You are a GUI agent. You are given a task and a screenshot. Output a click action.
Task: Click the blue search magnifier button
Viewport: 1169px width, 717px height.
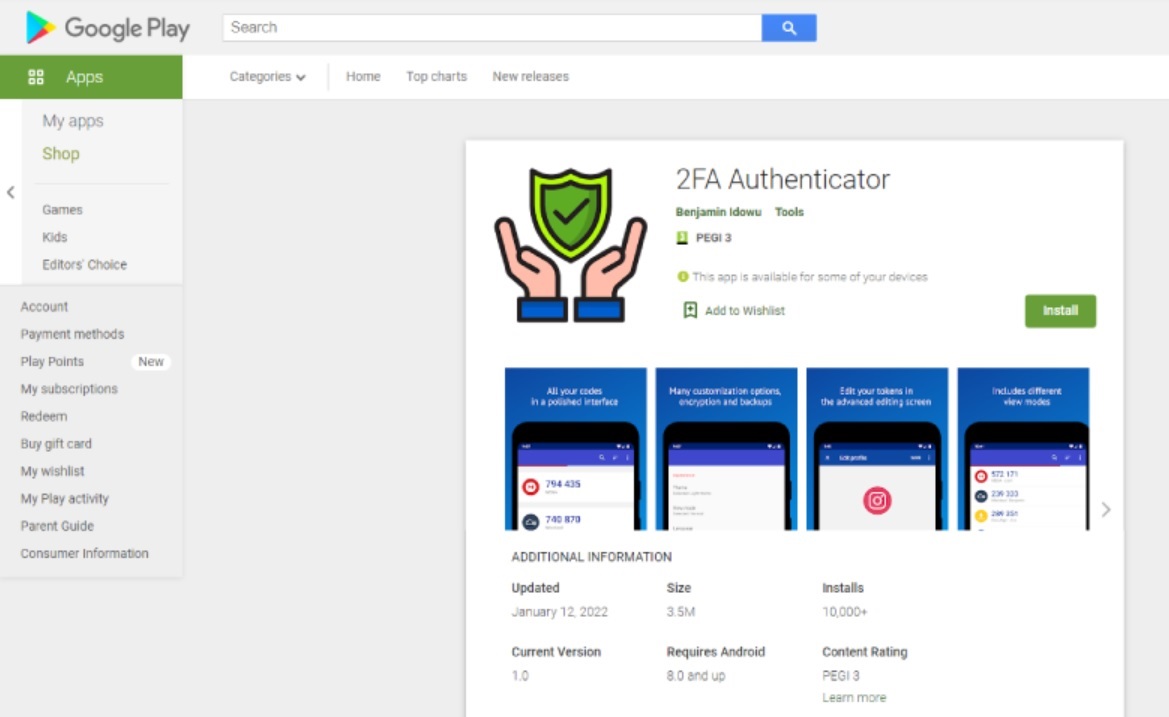point(789,28)
